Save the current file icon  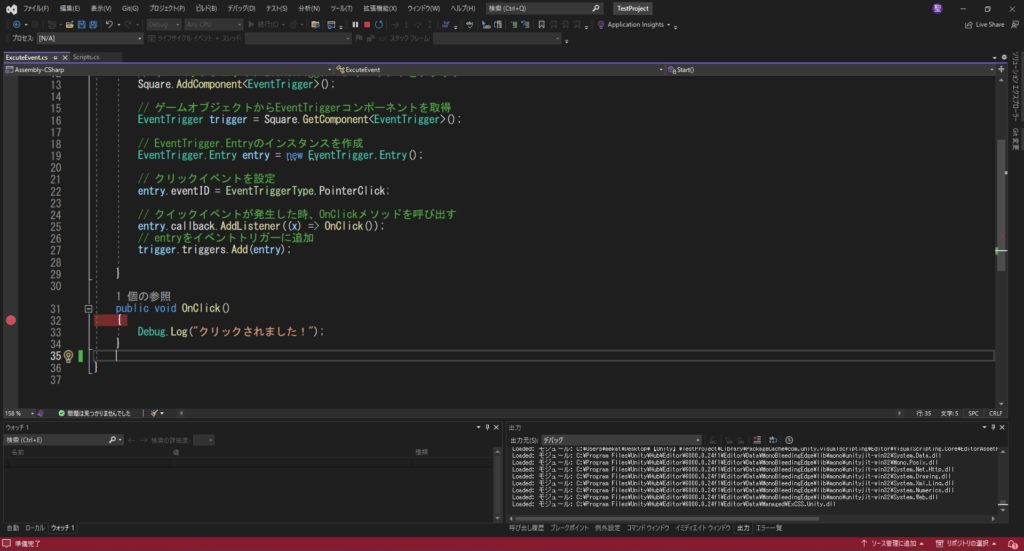(x=82, y=25)
